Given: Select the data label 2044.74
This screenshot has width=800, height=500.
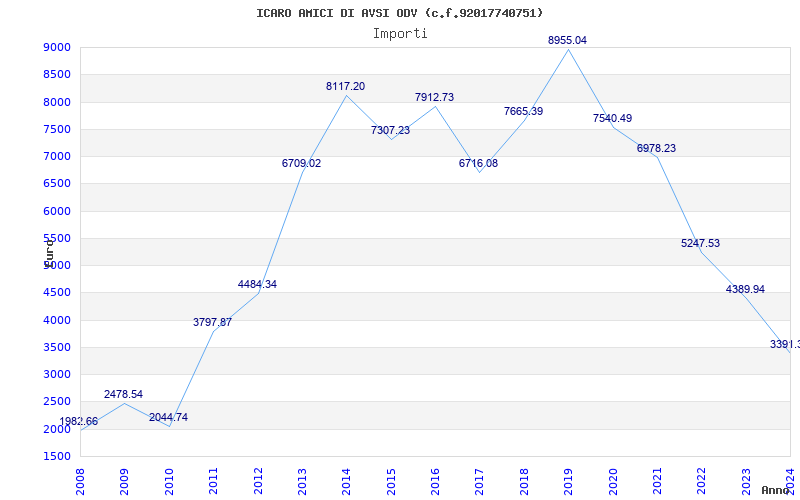Looking at the screenshot, I should (168, 417).
